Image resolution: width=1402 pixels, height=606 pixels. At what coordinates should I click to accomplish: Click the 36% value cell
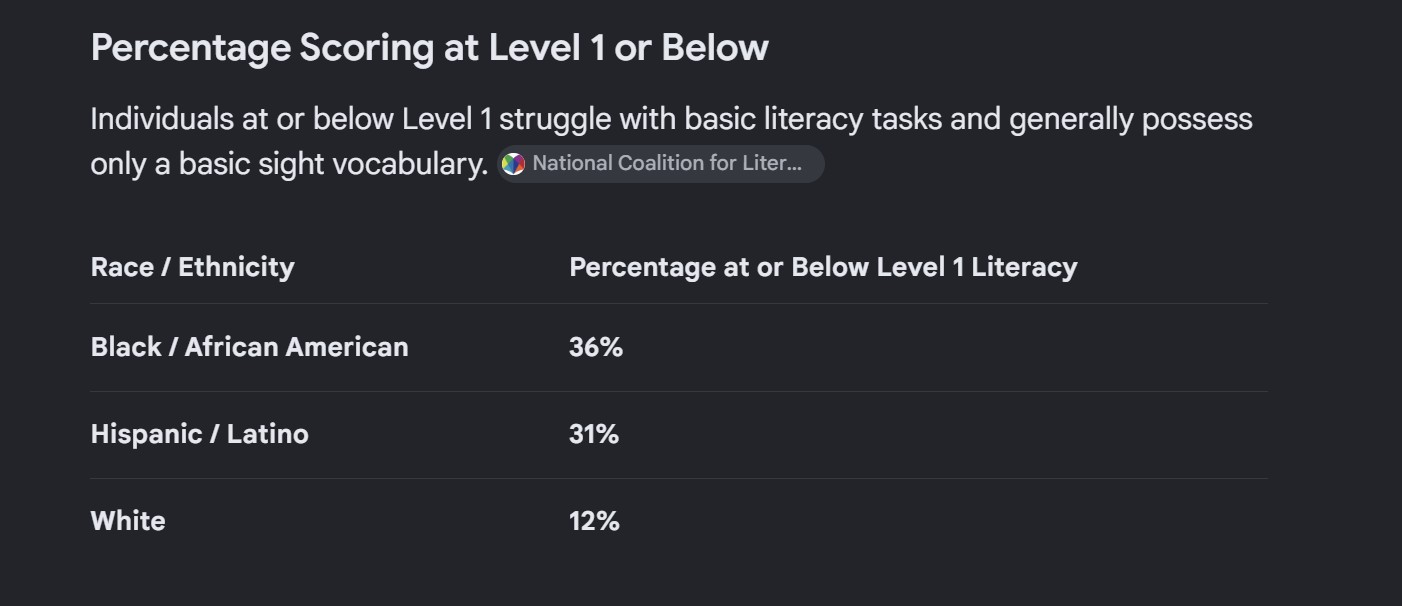595,347
